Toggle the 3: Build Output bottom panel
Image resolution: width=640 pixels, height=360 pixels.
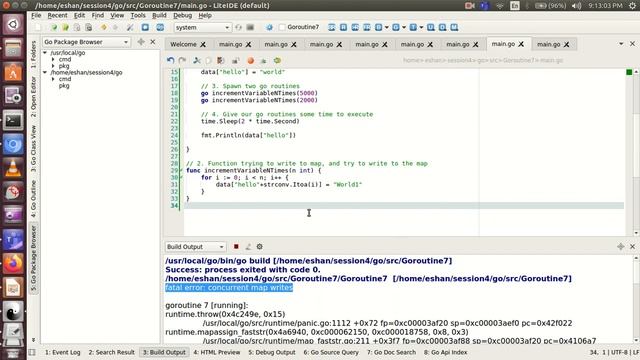[x=164, y=352]
